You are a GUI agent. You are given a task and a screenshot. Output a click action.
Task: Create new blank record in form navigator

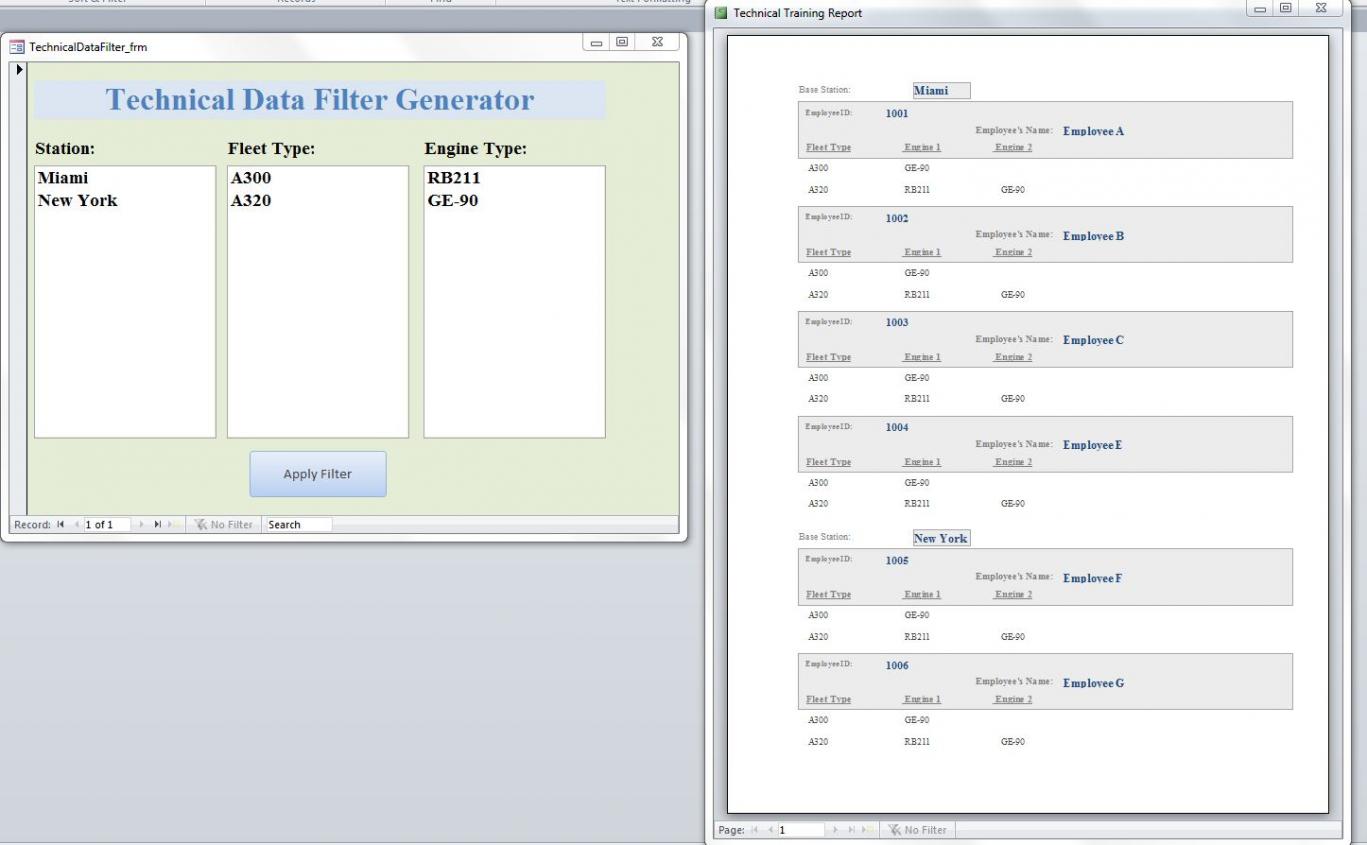click(173, 524)
